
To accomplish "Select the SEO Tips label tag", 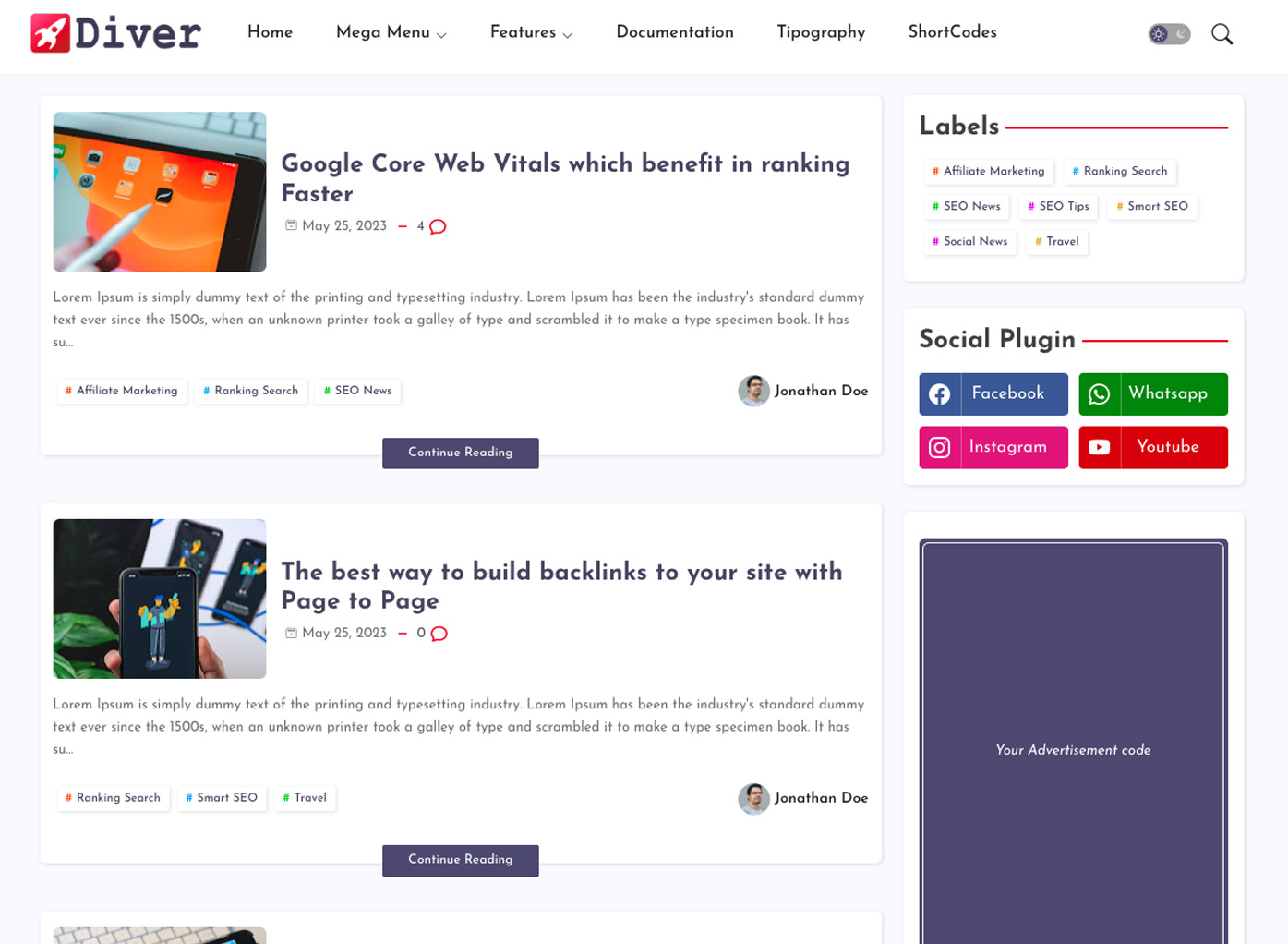I will [1058, 206].
